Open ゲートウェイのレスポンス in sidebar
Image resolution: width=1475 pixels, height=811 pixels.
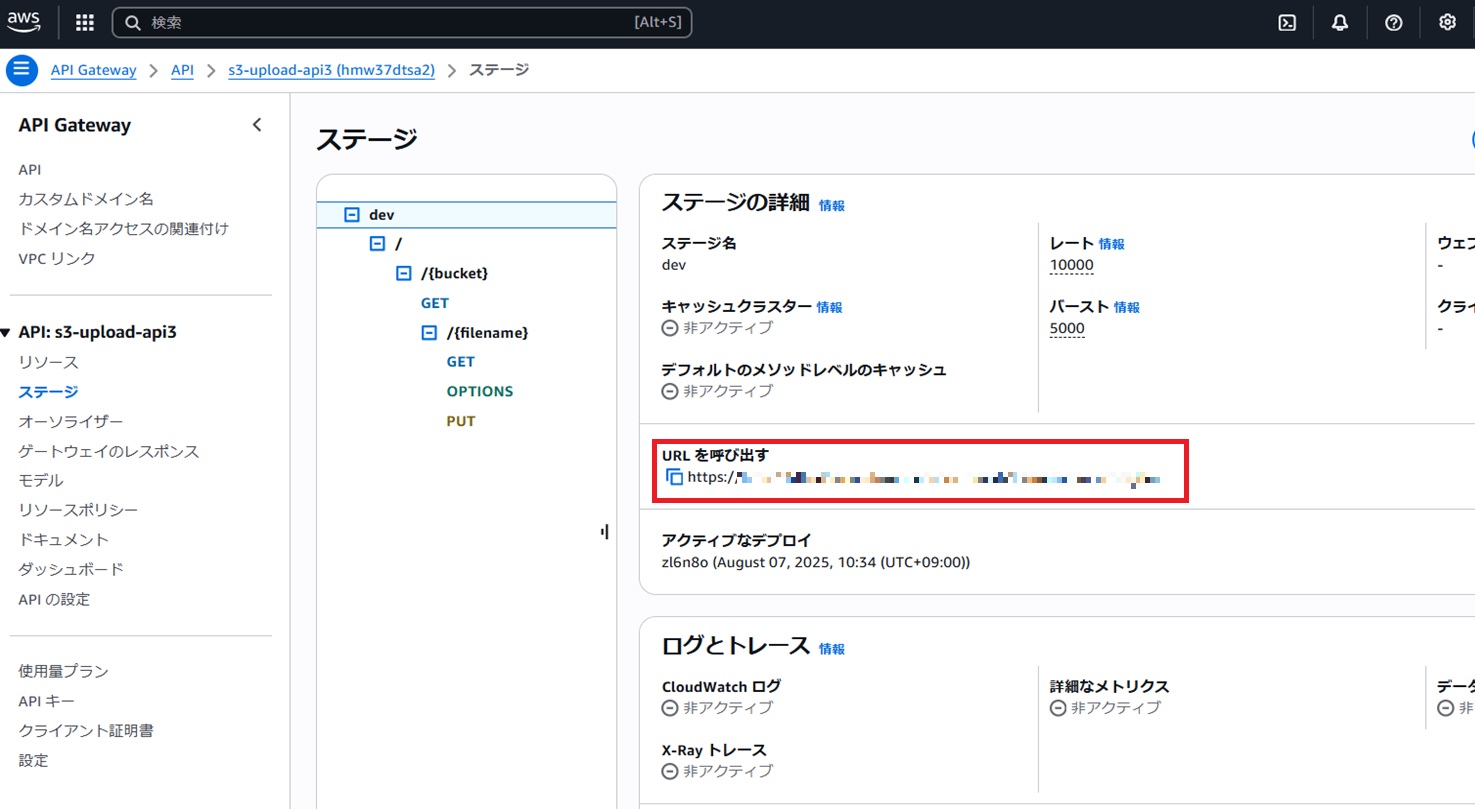click(x=109, y=452)
